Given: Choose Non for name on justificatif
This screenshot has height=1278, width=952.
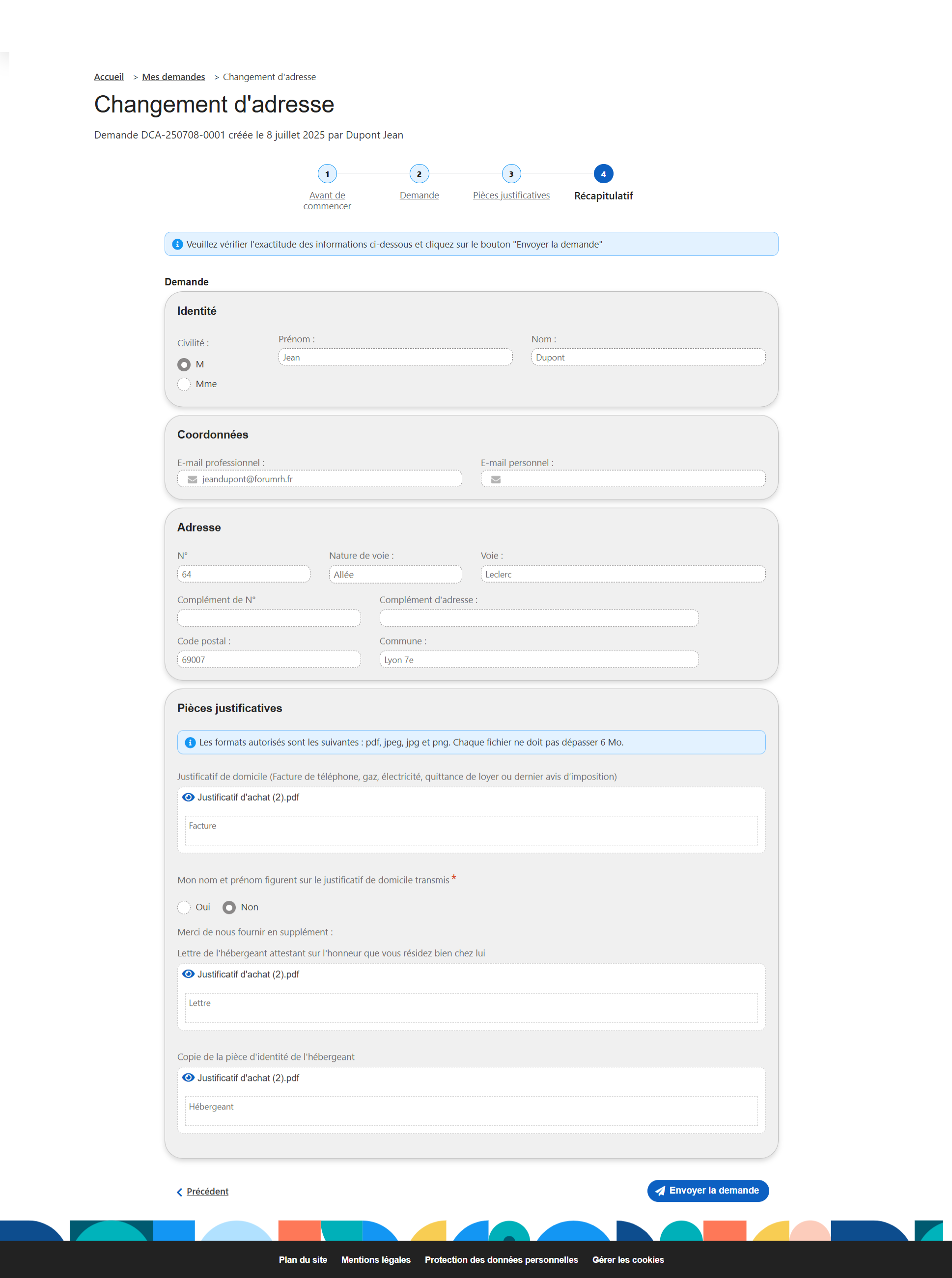Looking at the screenshot, I should pos(229,908).
